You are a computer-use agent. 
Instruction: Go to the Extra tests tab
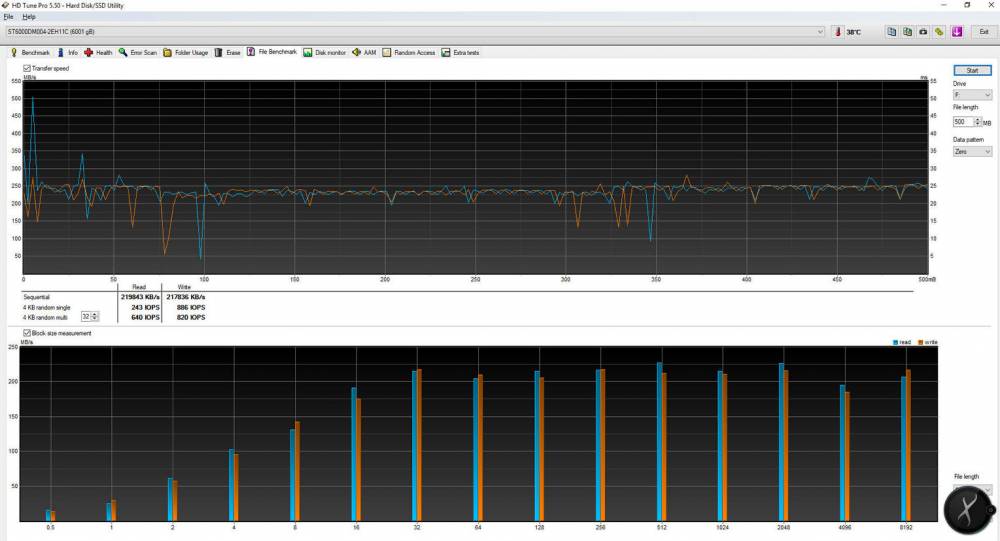click(460, 52)
